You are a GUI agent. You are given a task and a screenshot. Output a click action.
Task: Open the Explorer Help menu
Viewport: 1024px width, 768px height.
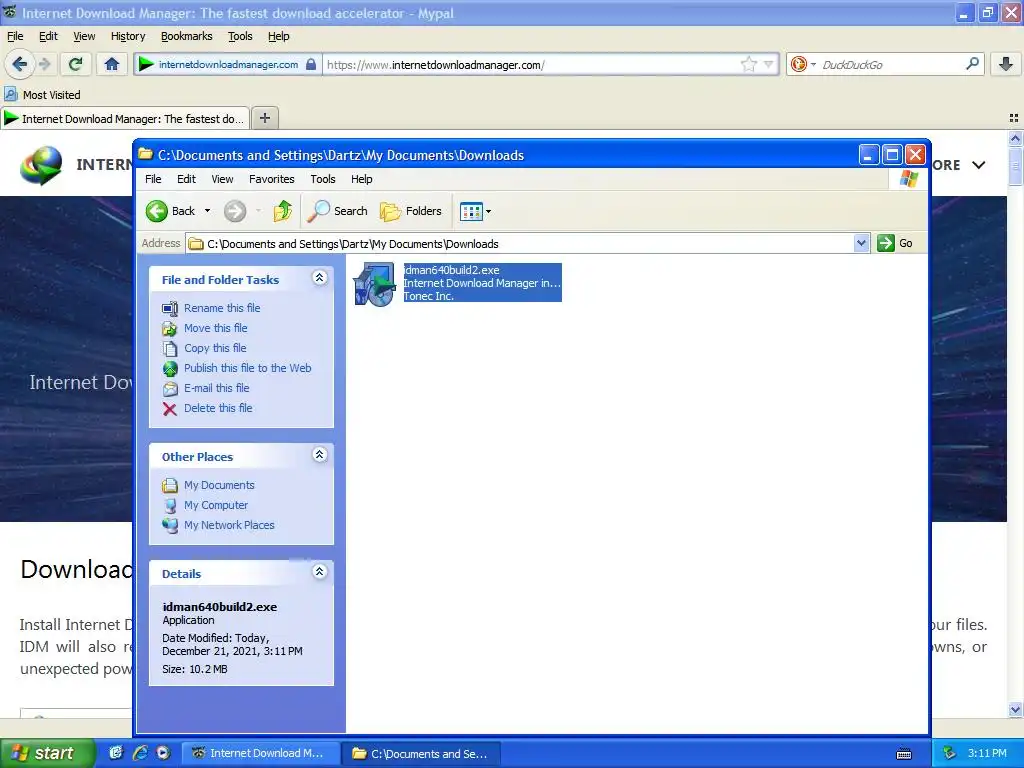pyautogui.click(x=361, y=179)
